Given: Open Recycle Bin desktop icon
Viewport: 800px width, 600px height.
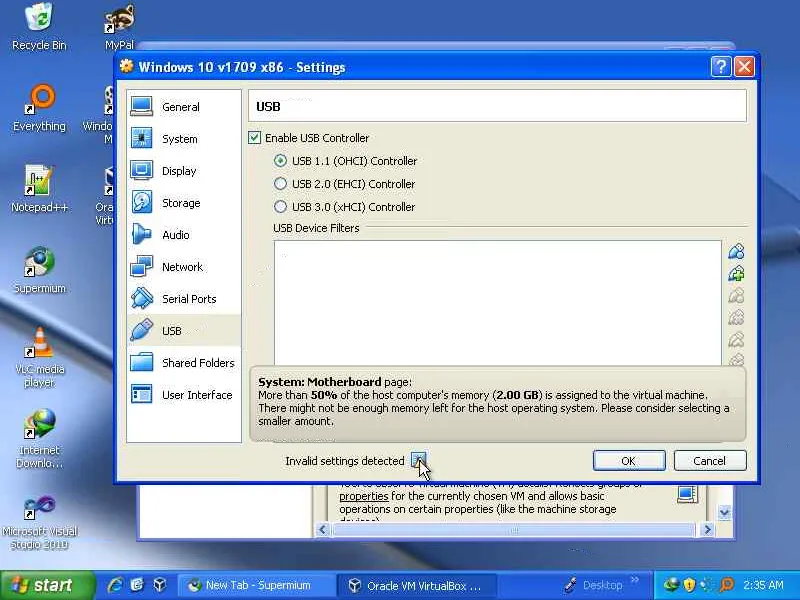Looking at the screenshot, I should (x=39, y=27).
